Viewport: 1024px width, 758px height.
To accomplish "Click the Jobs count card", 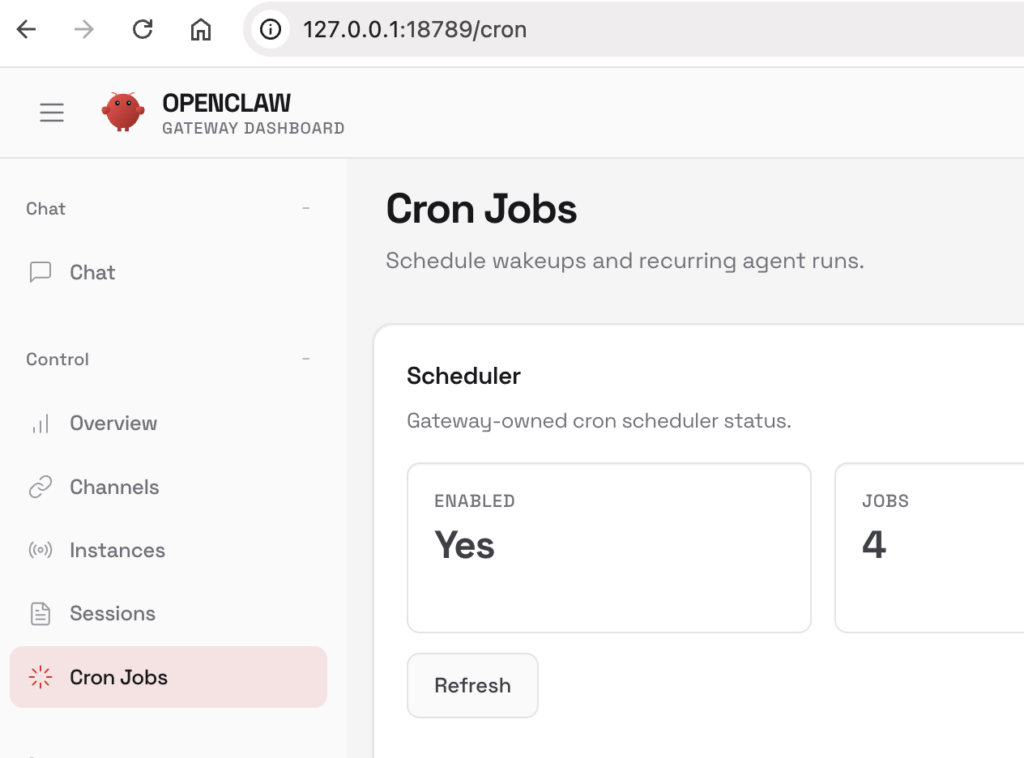I will coord(930,547).
